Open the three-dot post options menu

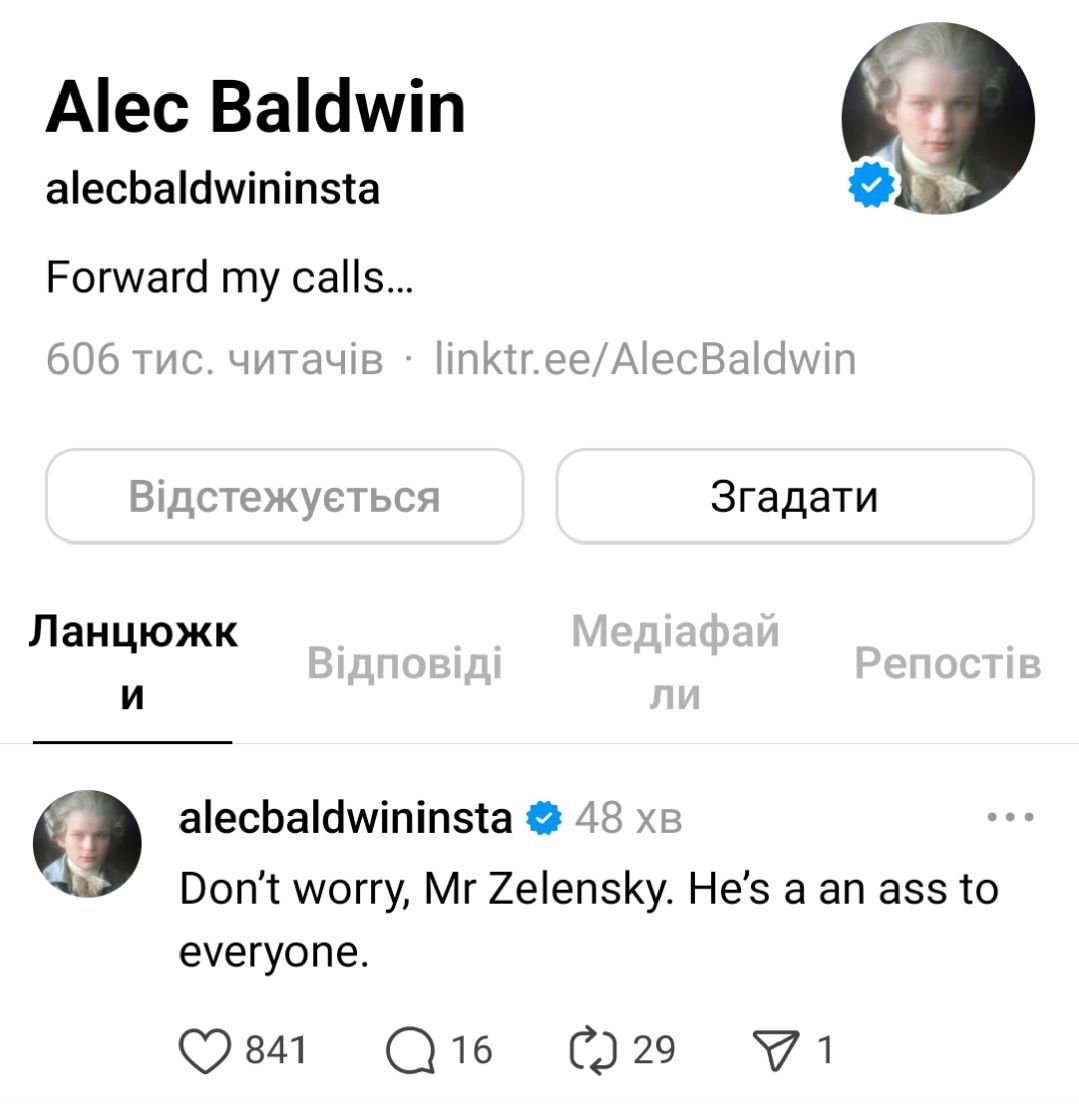pyautogui.click(x=1010, y=817)
